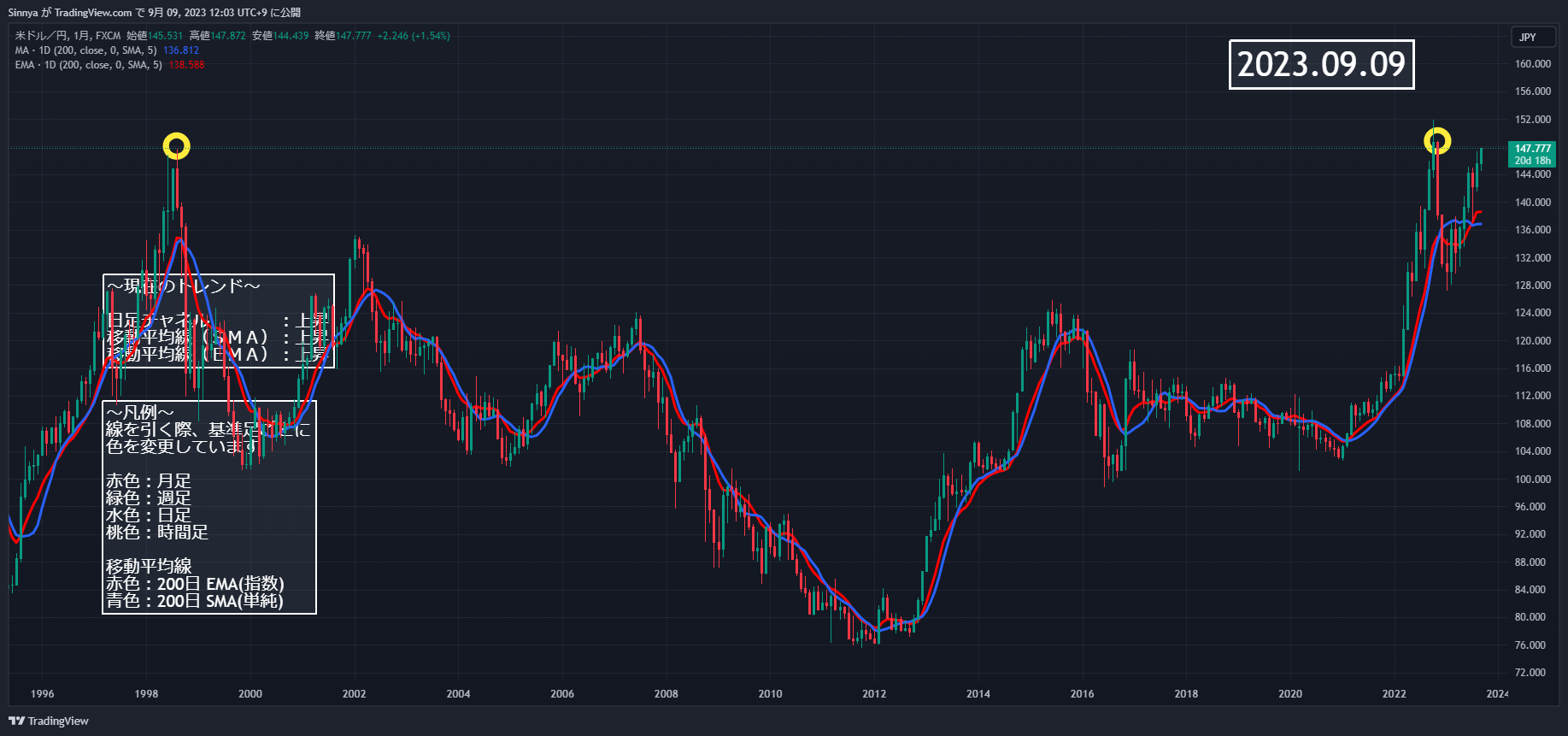Click the 2022 label on time axis
The width and height of the screenshot is (1568, 736).
coord(1395,694)
